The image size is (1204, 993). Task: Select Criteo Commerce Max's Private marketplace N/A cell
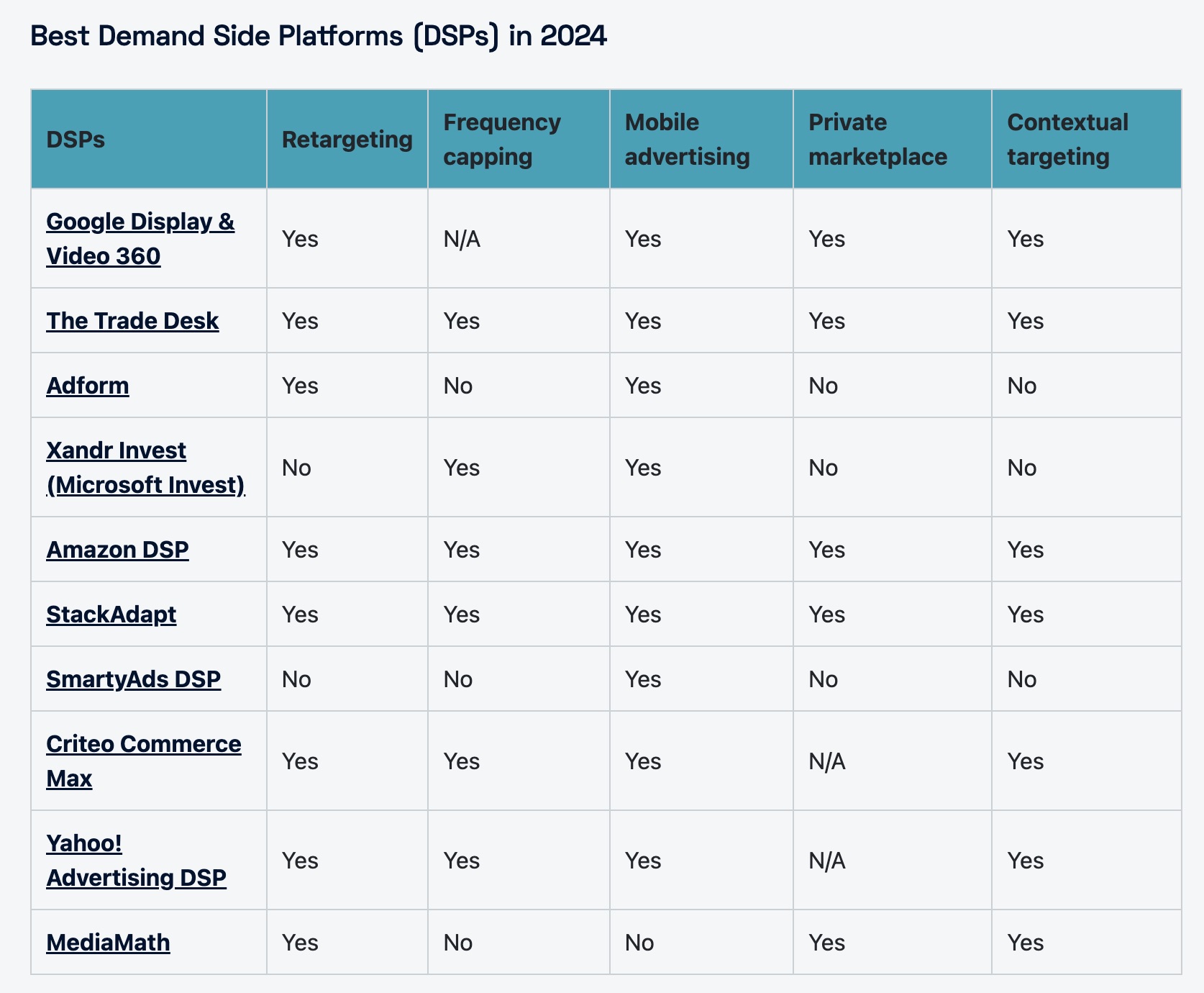tap(893, 761)
